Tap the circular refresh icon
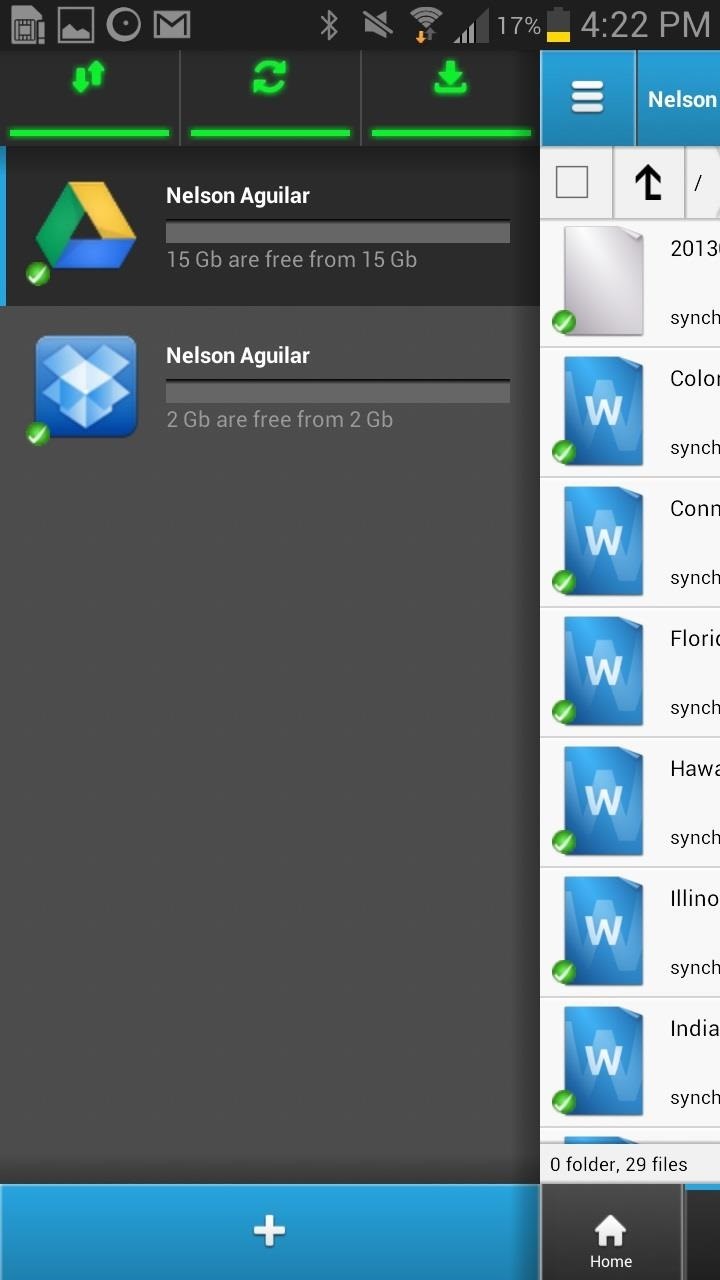The width and height of the screenshot is (720, 1280). pyautogui.click(x=270, y=78)
